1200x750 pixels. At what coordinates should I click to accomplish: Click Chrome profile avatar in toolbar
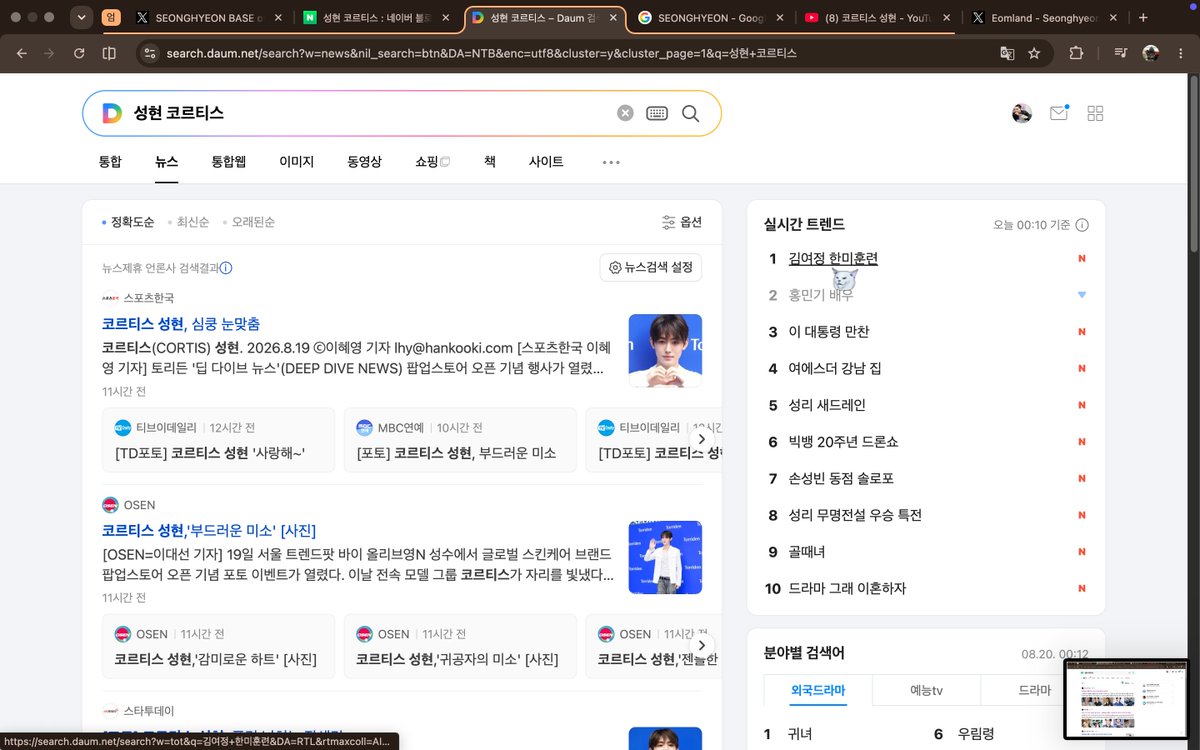[x=1151, y=53]
